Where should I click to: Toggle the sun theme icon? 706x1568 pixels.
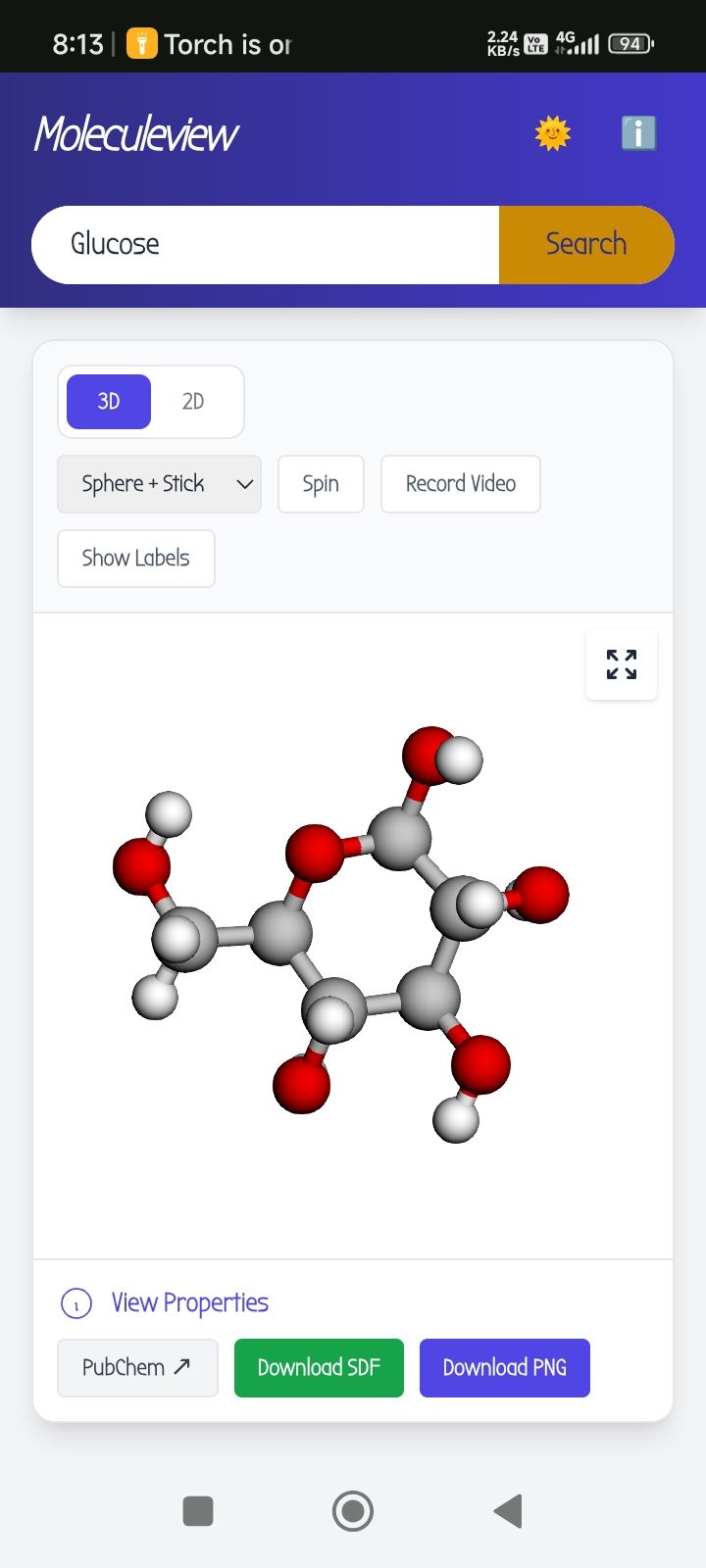point(553,133)
